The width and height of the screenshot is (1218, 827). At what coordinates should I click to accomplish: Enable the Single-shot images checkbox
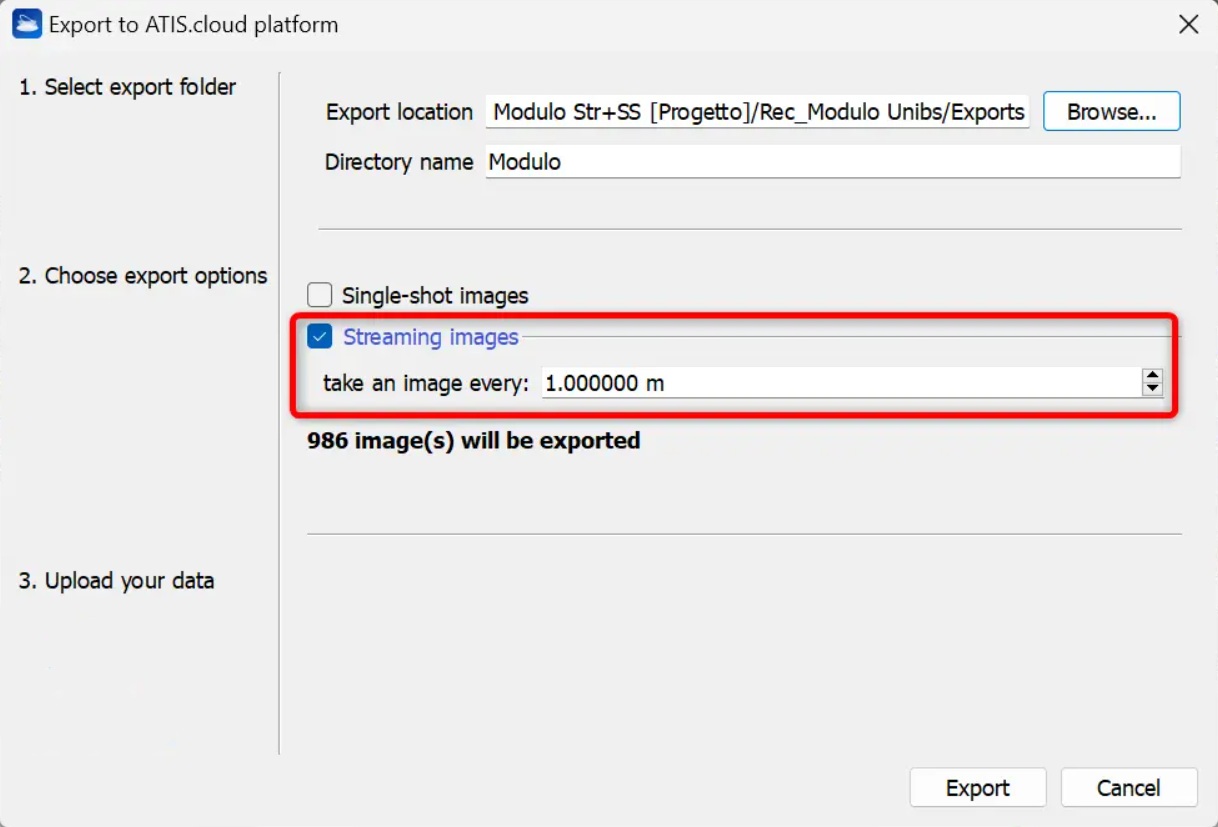tap(320, 295)
